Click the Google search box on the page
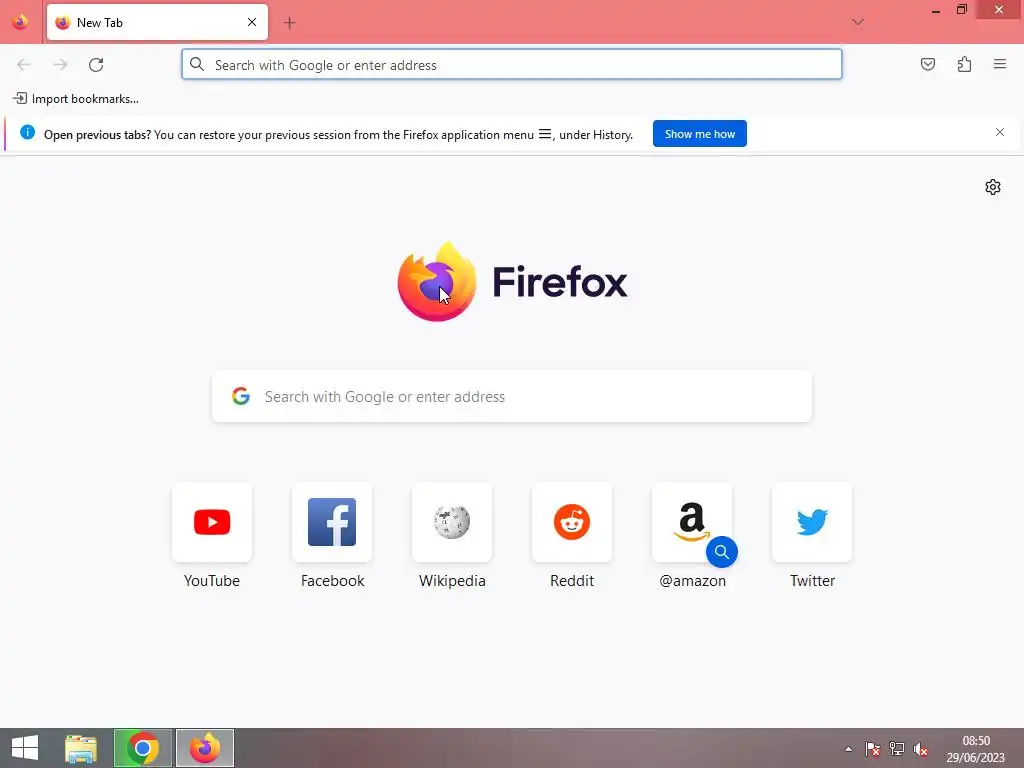The height and width of the screenshot is (768, 1024). pyautogui.click(x=512, y=396)
